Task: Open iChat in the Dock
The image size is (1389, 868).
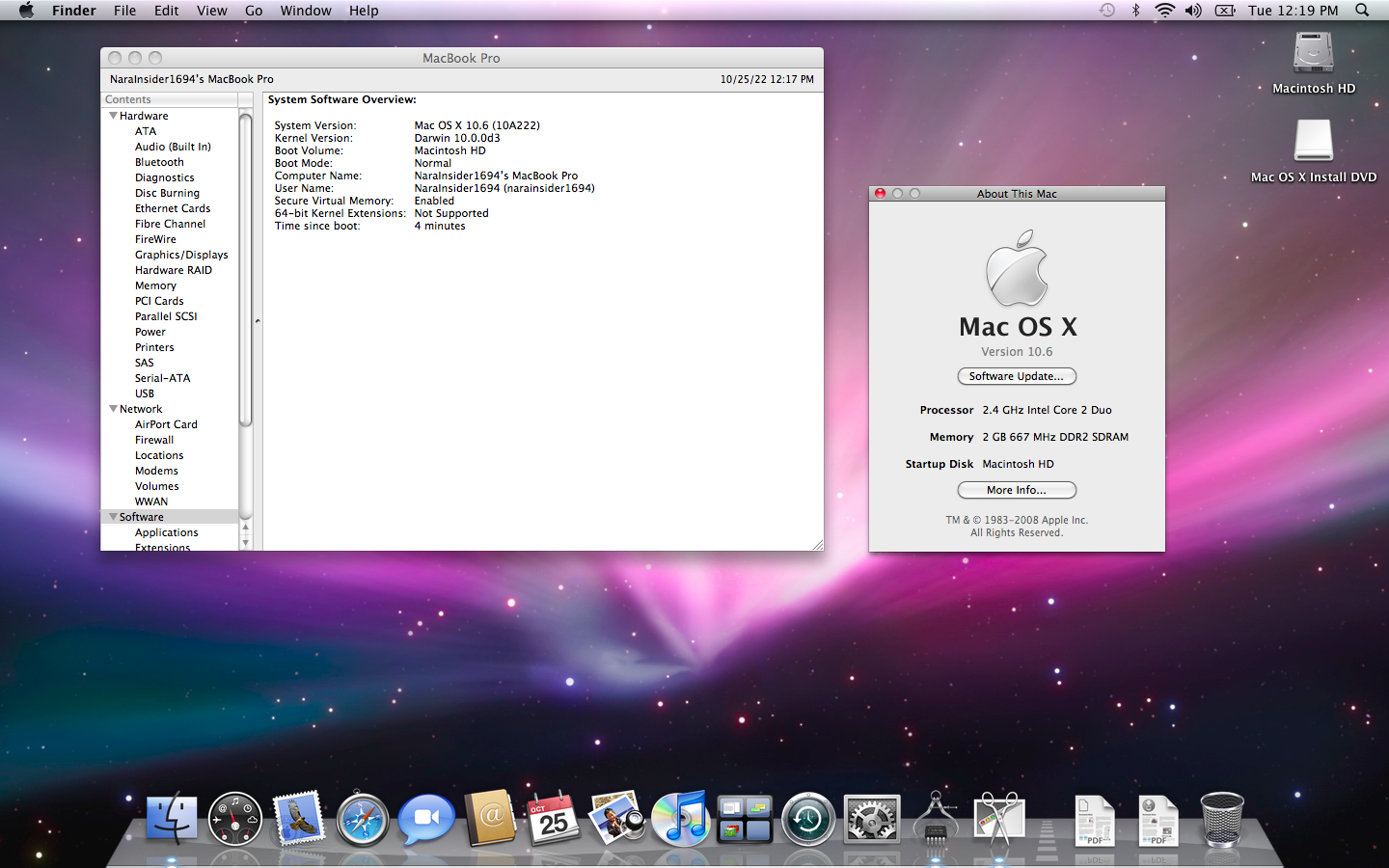Action: click(x=426, y=820)
